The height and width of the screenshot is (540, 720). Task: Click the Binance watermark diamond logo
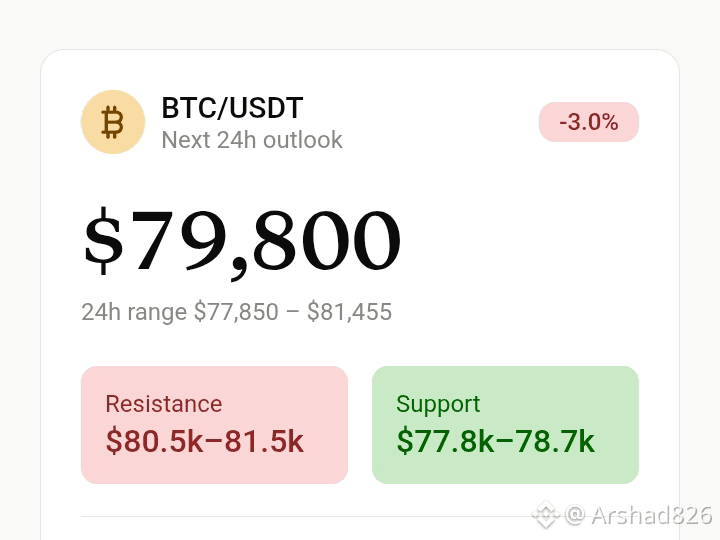pyautogui.click(x=546, y=514)
